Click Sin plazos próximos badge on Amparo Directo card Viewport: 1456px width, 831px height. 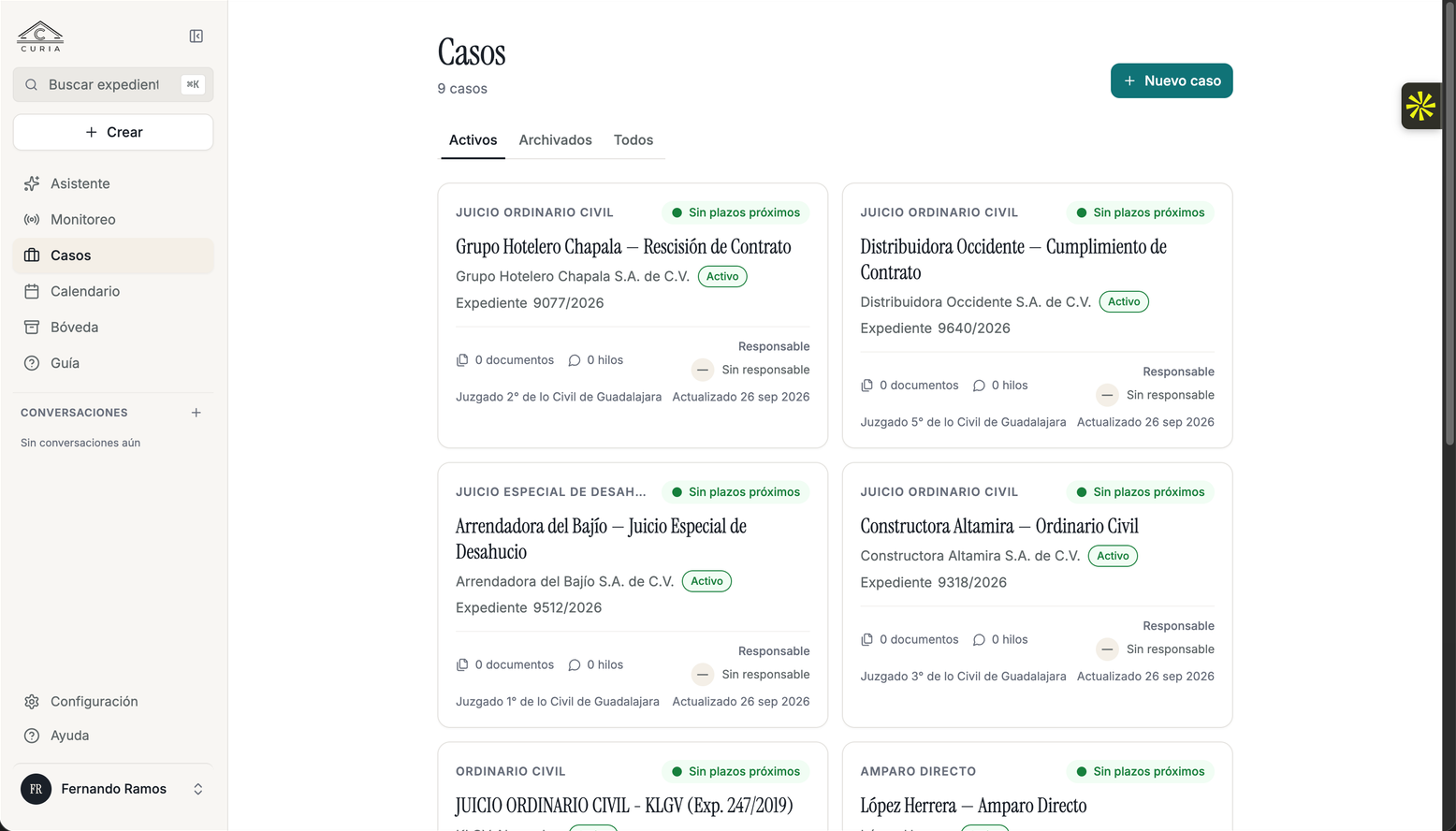coord(1140,772)
